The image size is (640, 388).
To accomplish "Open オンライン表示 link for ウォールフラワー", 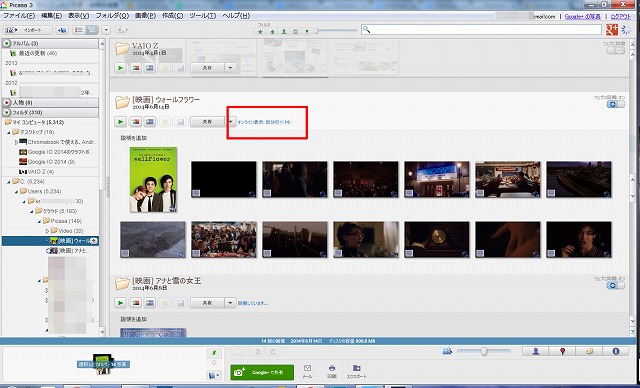I will pyautogui.click(x=264, y=122).
